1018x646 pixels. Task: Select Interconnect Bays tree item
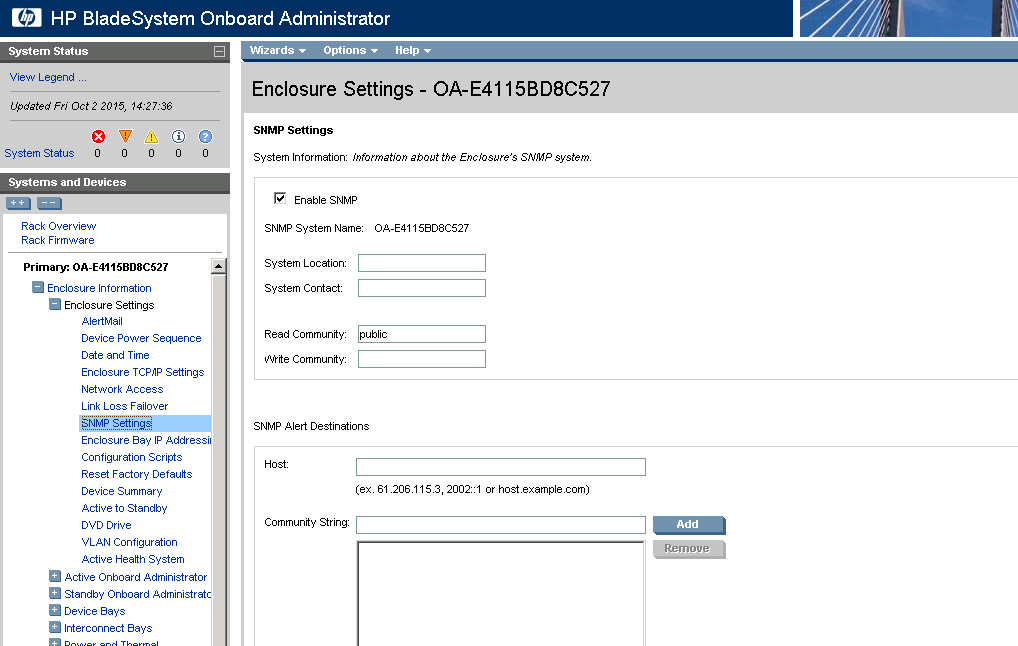pyautogui.click(x=108, y=628)
